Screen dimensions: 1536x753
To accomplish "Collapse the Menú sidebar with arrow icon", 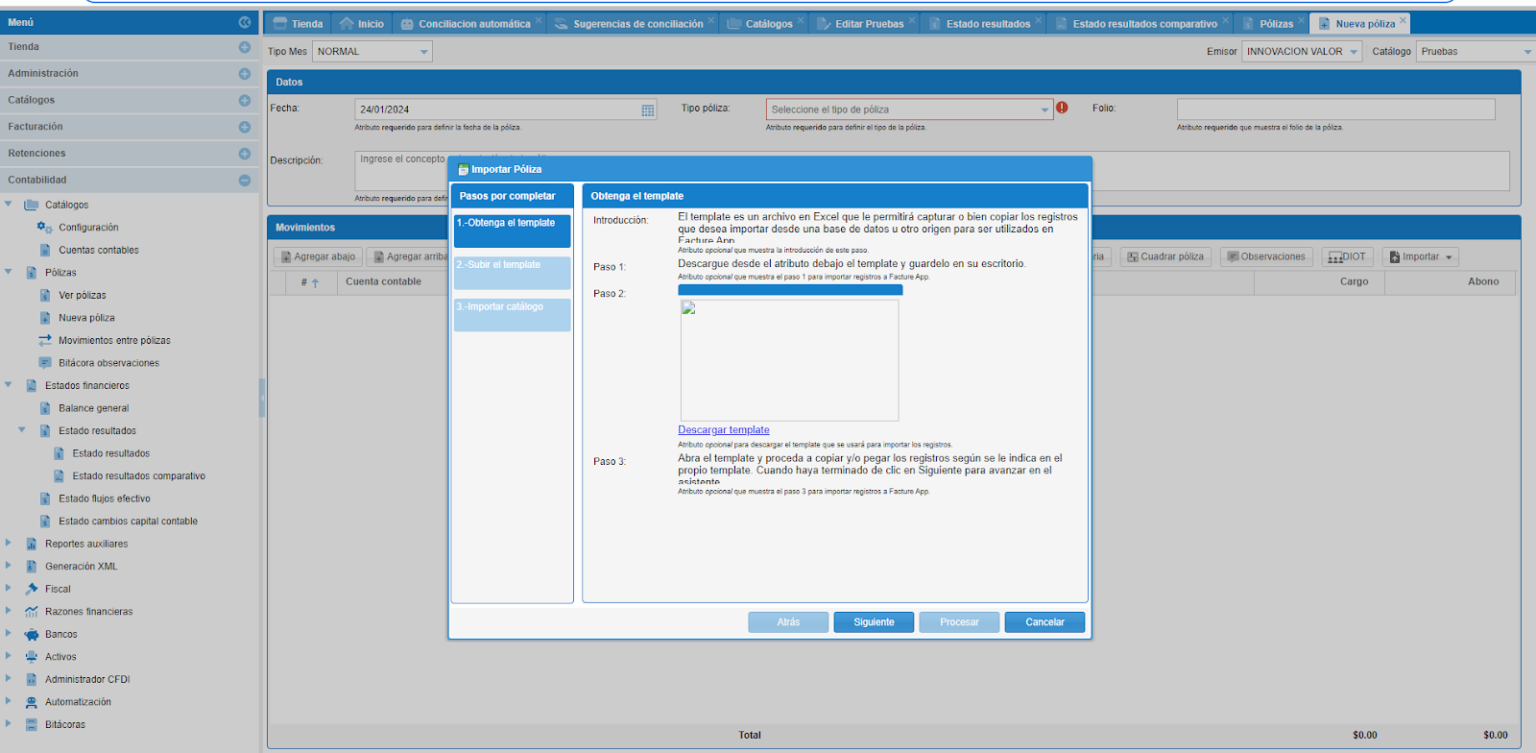I will pos(245,21).
